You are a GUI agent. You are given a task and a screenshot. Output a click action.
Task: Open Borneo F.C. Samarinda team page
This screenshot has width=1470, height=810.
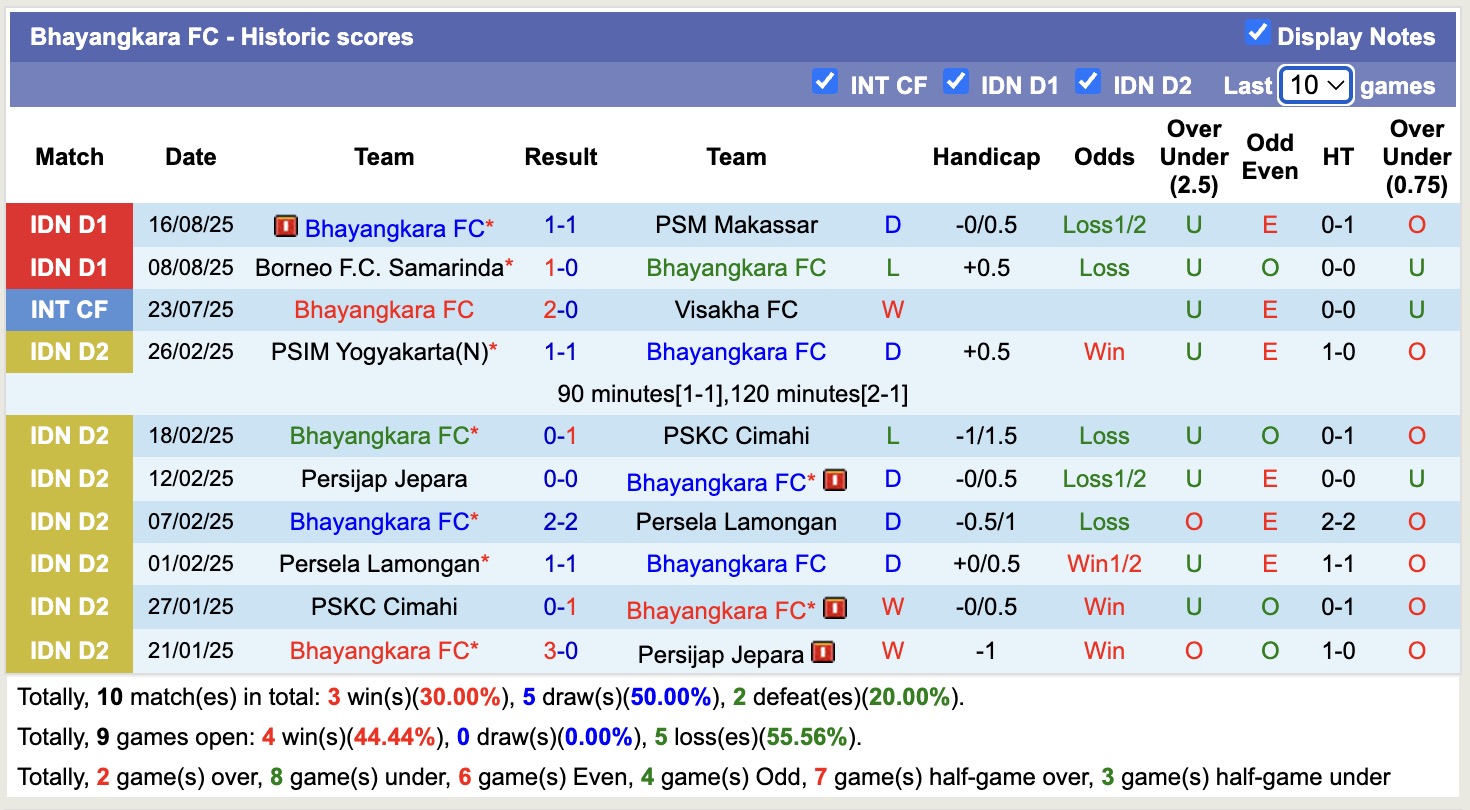click(379, 267)
